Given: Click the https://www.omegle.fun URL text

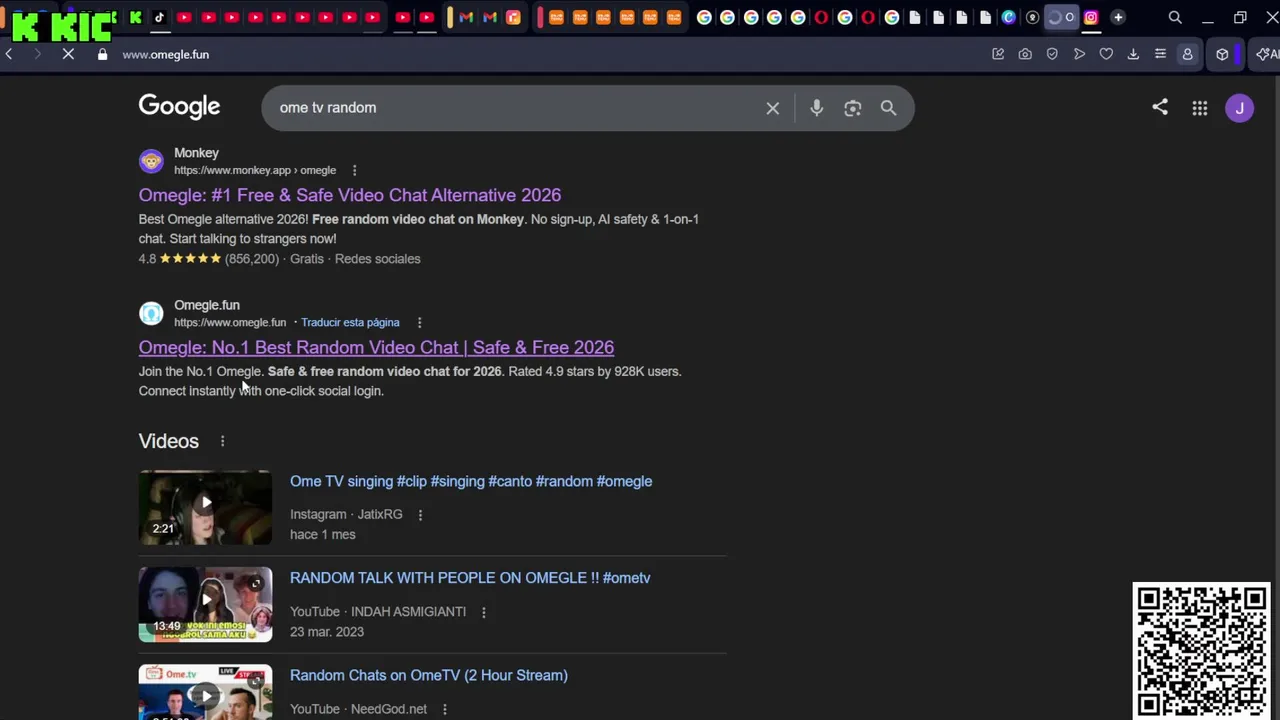Looking at the screenshot, I should point(230,322).
